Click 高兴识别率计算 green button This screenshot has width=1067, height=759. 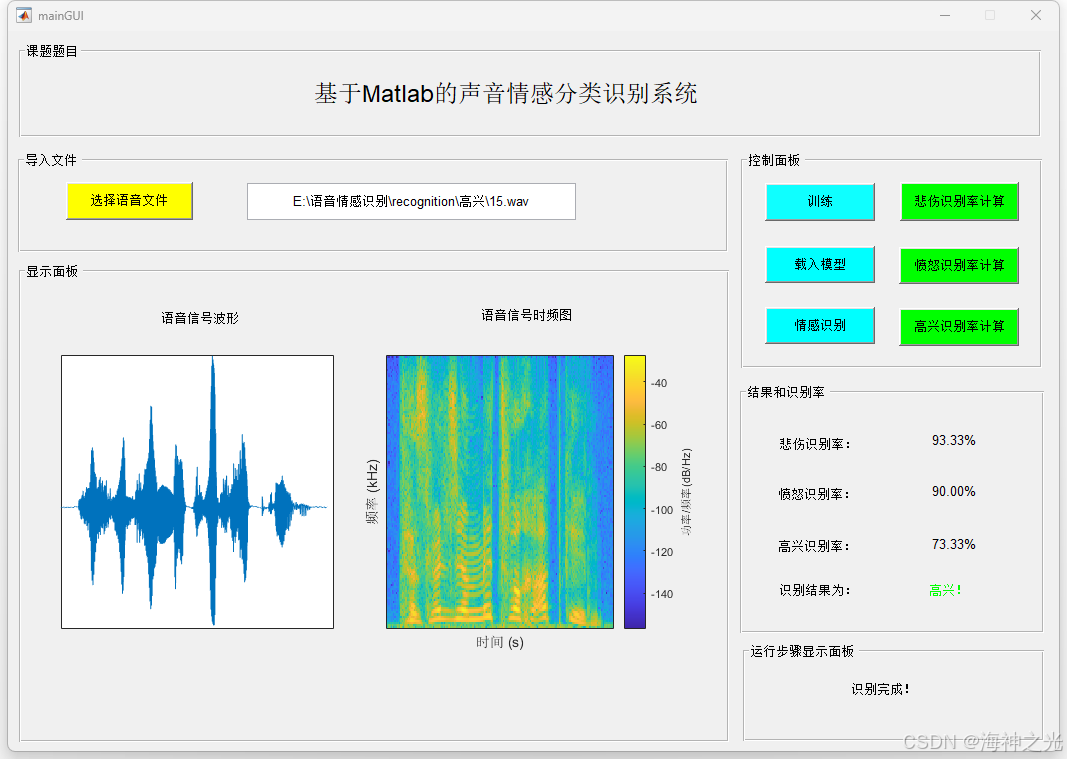click(959, 327)
